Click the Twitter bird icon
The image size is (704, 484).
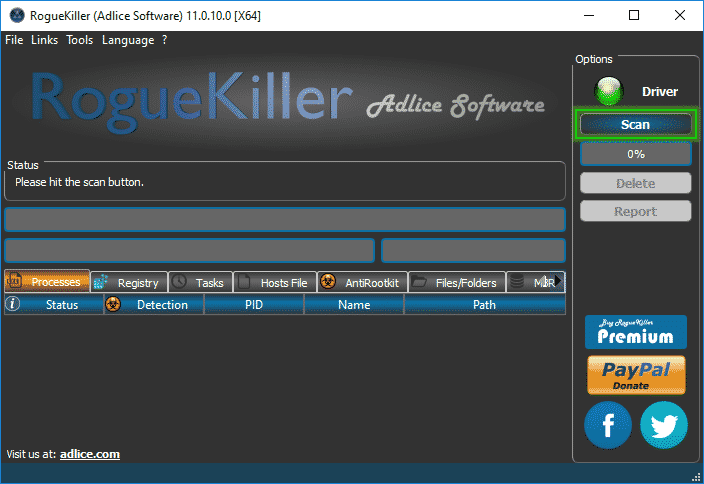tap(664, 425)
